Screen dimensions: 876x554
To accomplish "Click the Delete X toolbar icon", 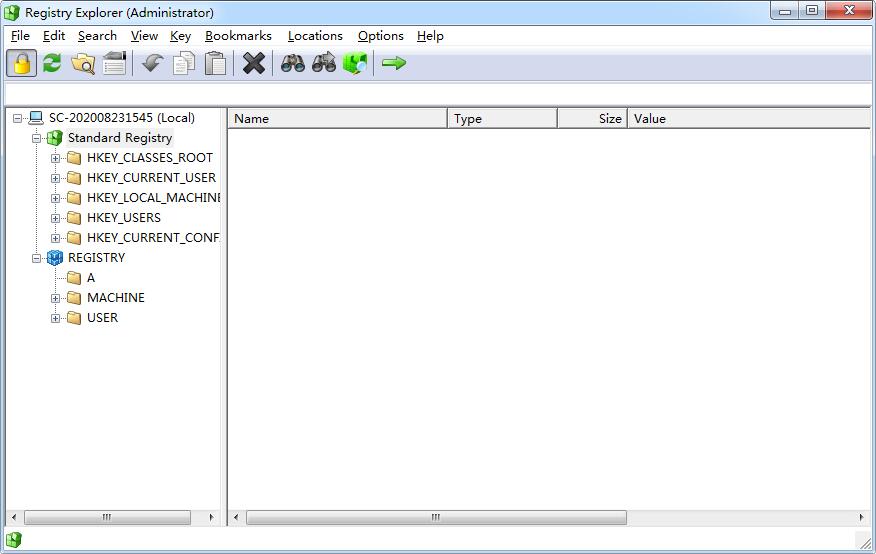I will click(254, 63).
